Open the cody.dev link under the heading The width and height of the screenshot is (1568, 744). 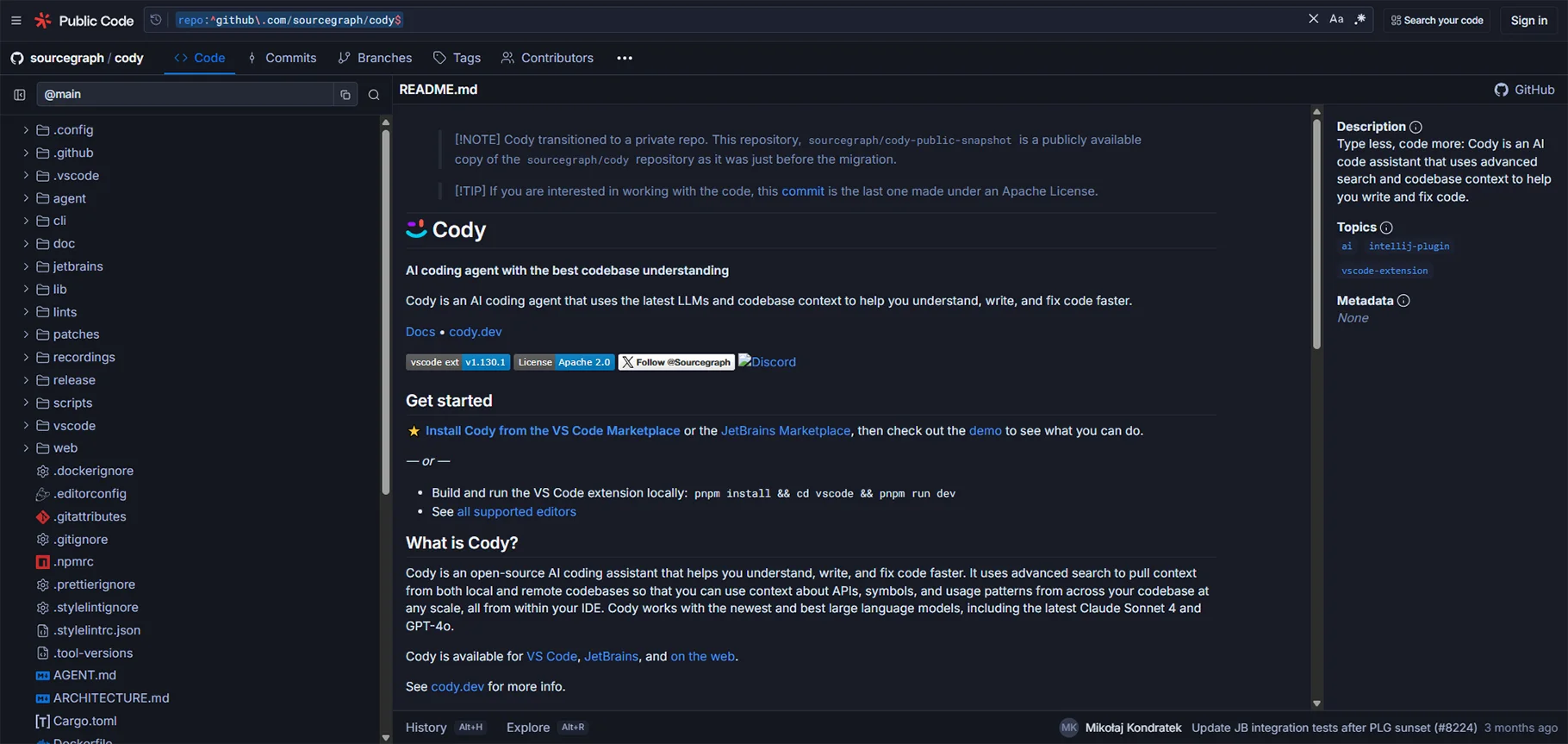point(476,332)
